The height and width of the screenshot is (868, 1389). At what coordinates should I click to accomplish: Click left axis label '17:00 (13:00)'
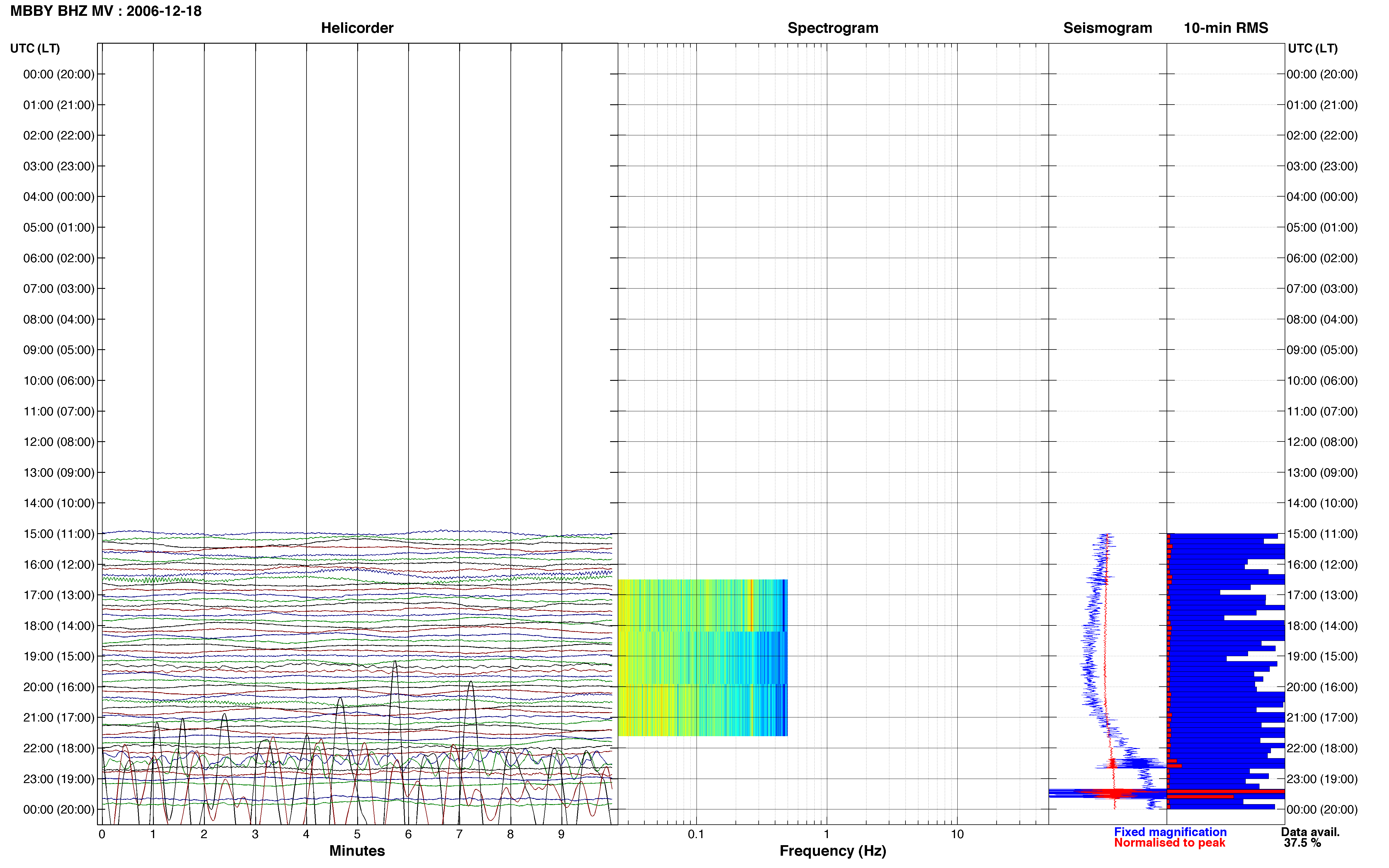59,595
